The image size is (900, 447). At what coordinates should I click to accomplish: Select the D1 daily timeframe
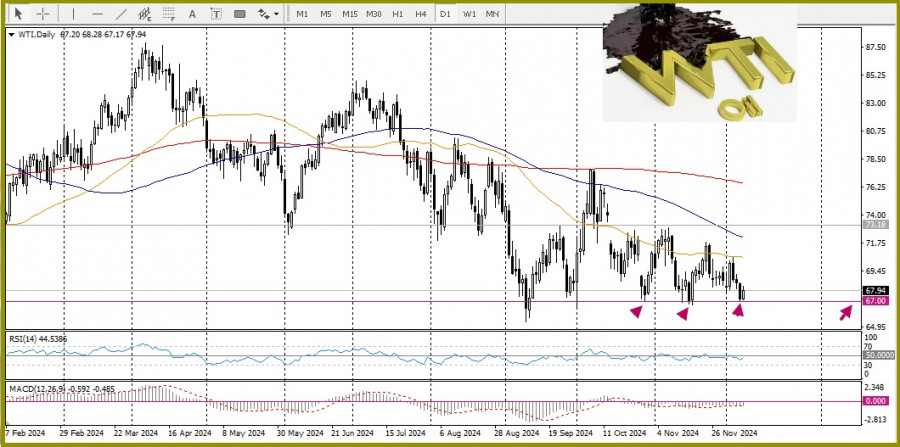[445, 13]
